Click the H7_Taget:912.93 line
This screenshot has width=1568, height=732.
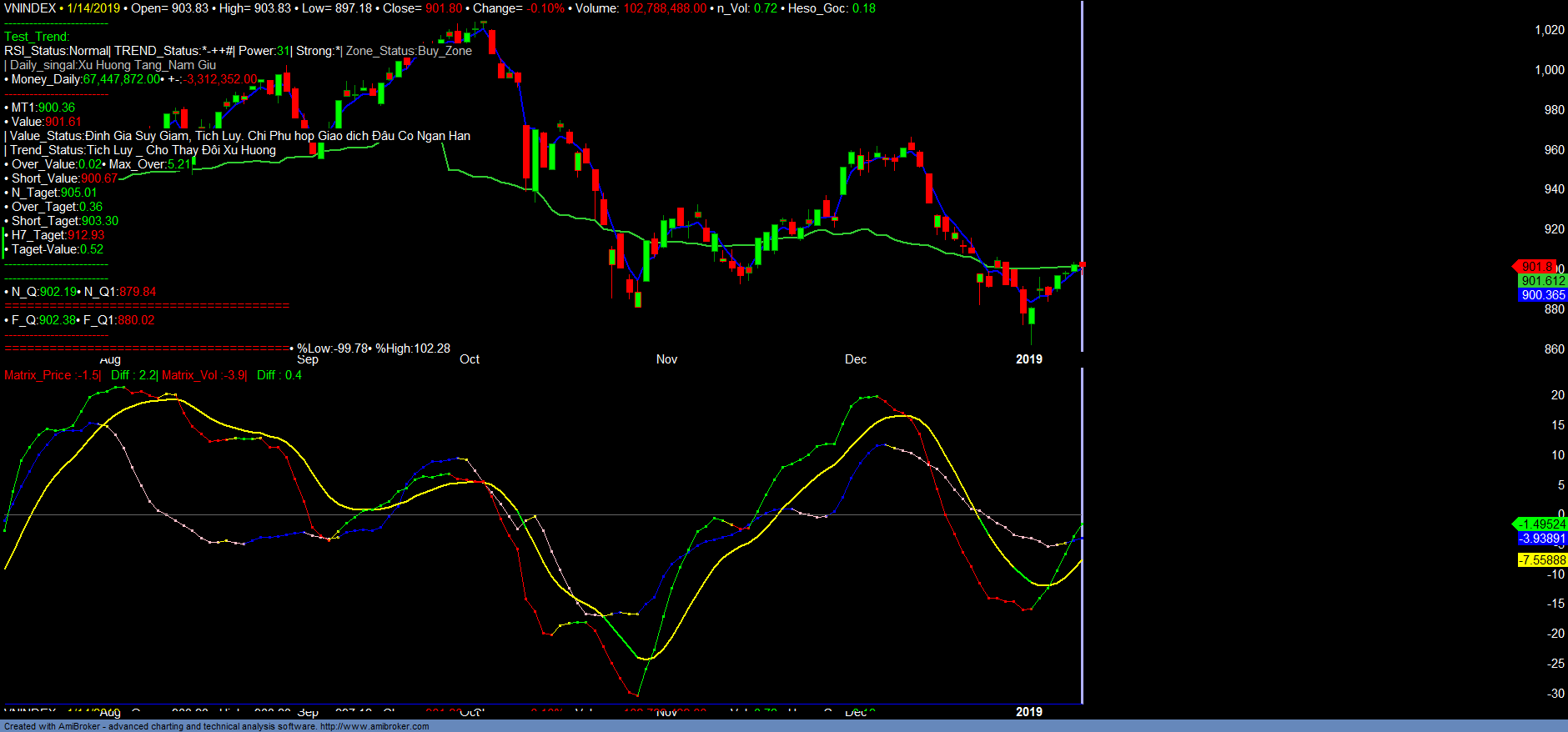[58, 235]
